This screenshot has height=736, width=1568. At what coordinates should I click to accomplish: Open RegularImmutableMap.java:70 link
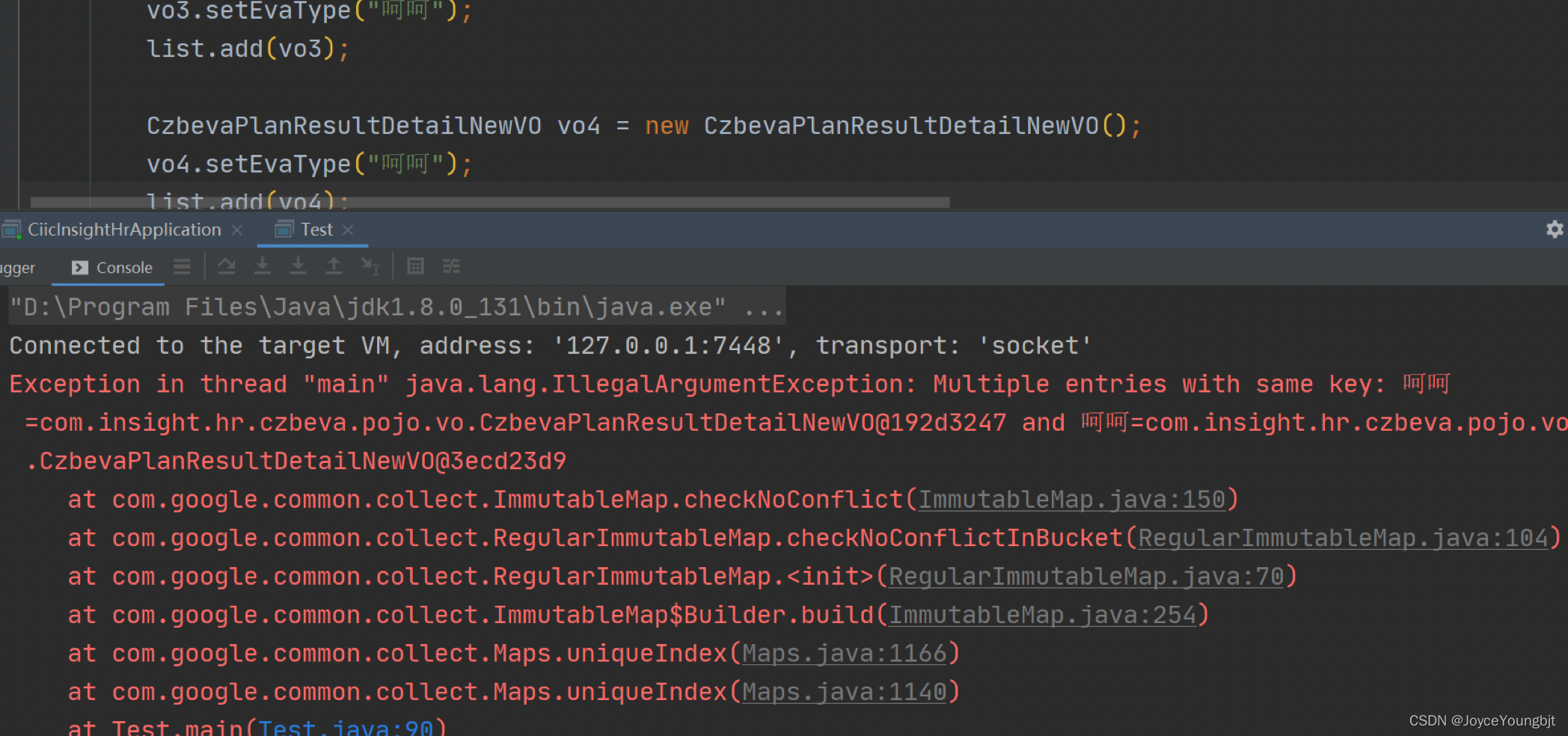coord(1086,577)
